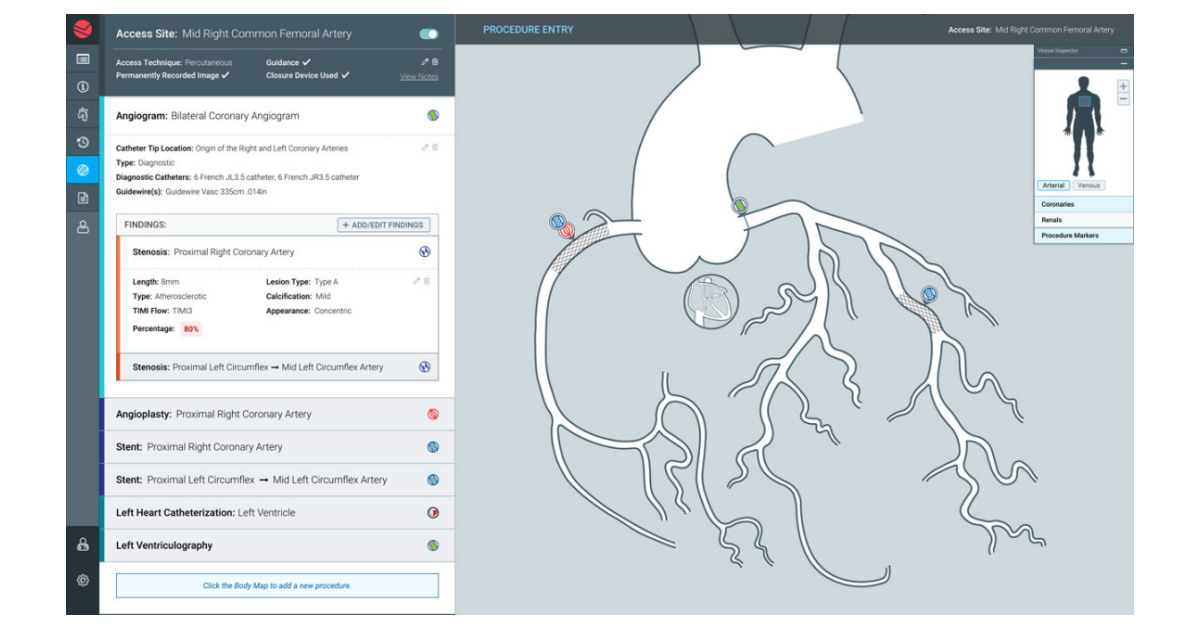Select the Procedure Entry header tab
The image size is (1200, 627).
(528, 29)
